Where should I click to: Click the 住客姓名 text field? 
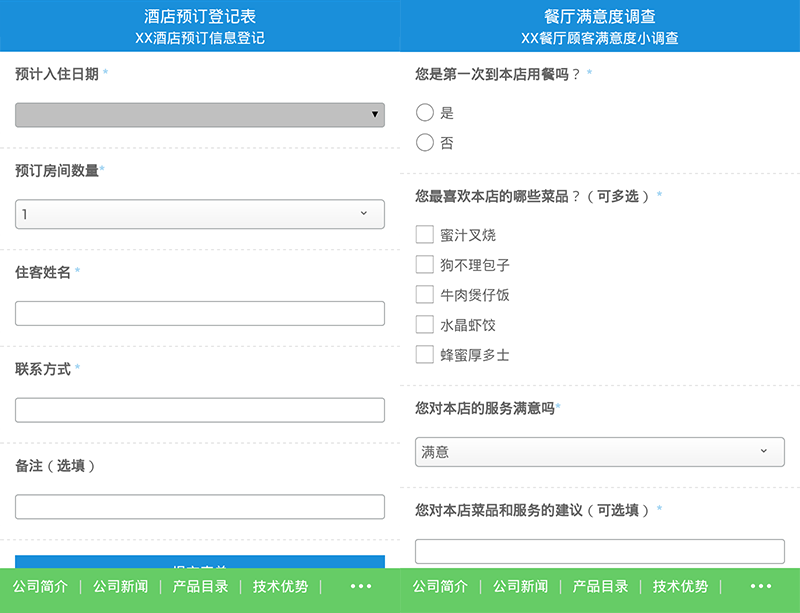pyautogui.click(x=200, y=313)
